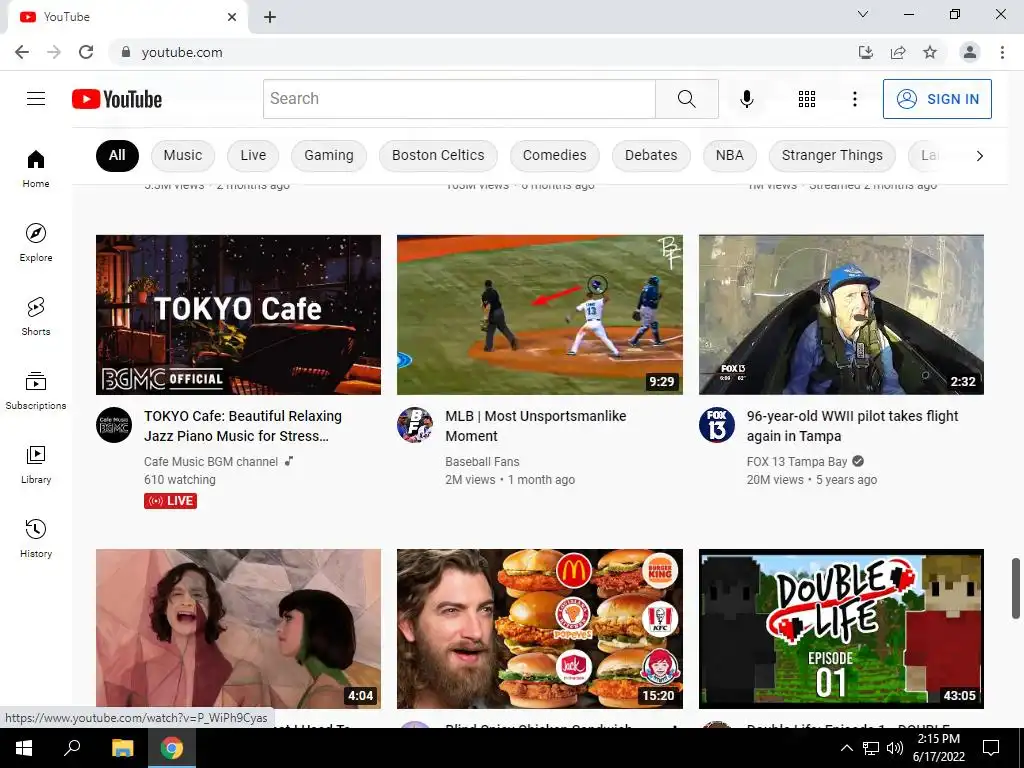Select the Music filter chip

click(x=183, y=155)
